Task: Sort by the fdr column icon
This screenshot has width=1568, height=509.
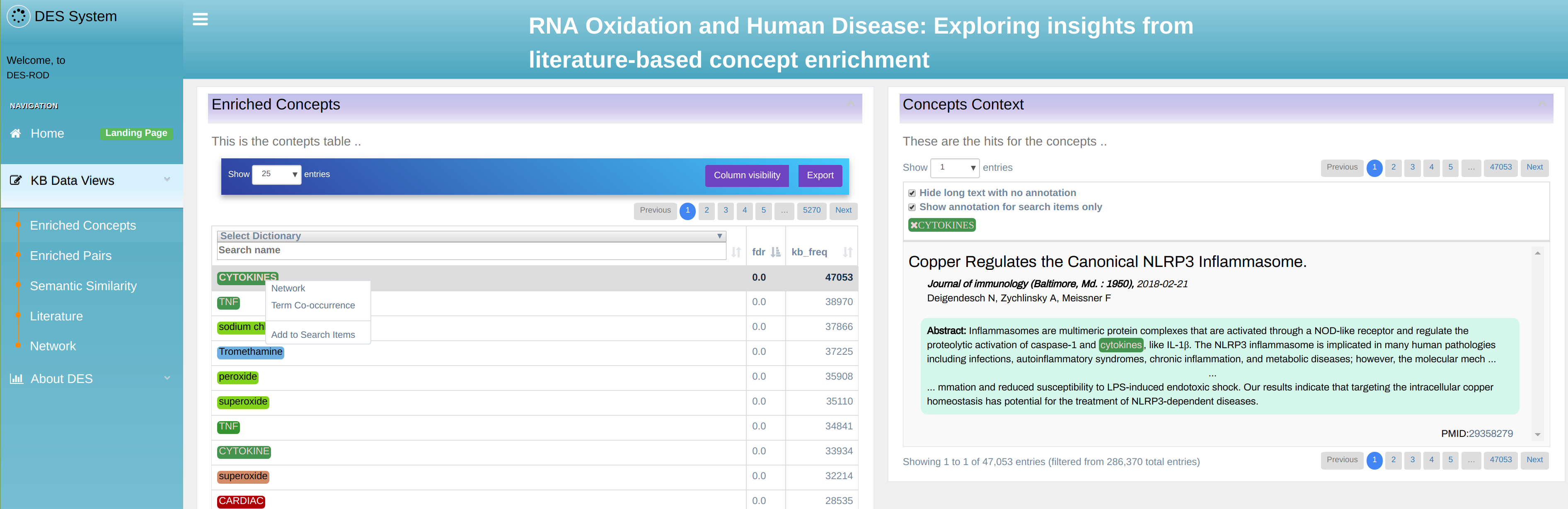Action: click(x=775, y=252)
